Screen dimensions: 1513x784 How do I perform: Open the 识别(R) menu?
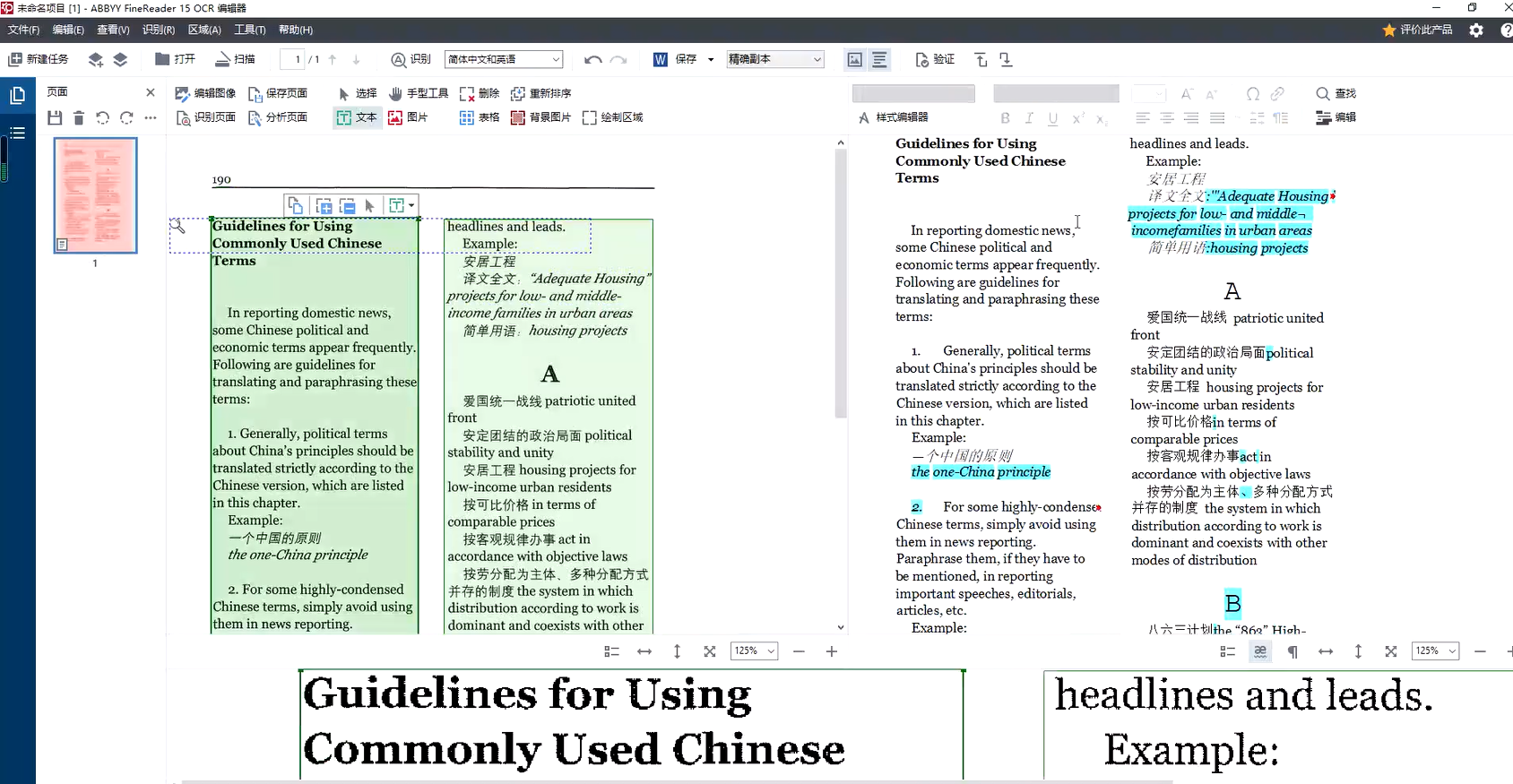click(x=158, y=30)
